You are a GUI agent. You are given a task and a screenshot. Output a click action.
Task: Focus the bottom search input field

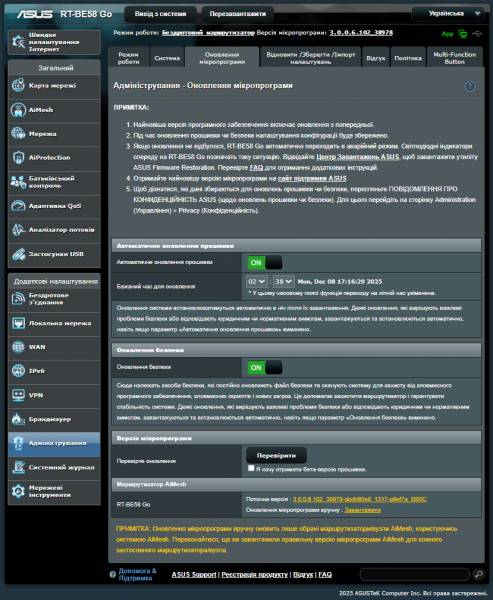click(x=415, y=574)
